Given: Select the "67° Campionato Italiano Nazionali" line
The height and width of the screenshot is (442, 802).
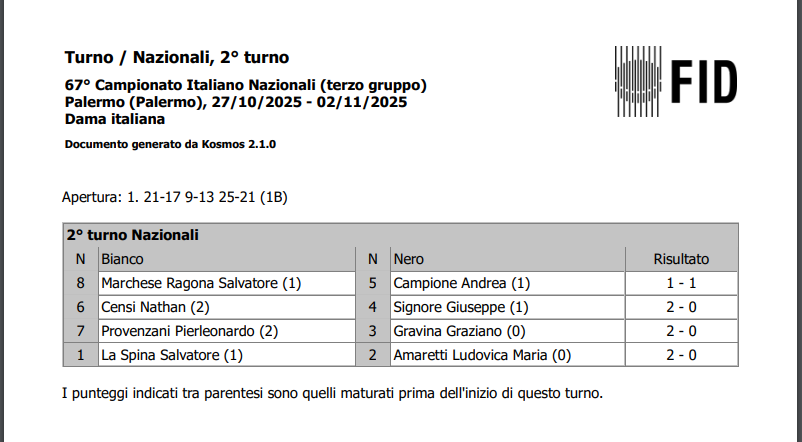Looking at the screenshot, I should pos(245,84).
